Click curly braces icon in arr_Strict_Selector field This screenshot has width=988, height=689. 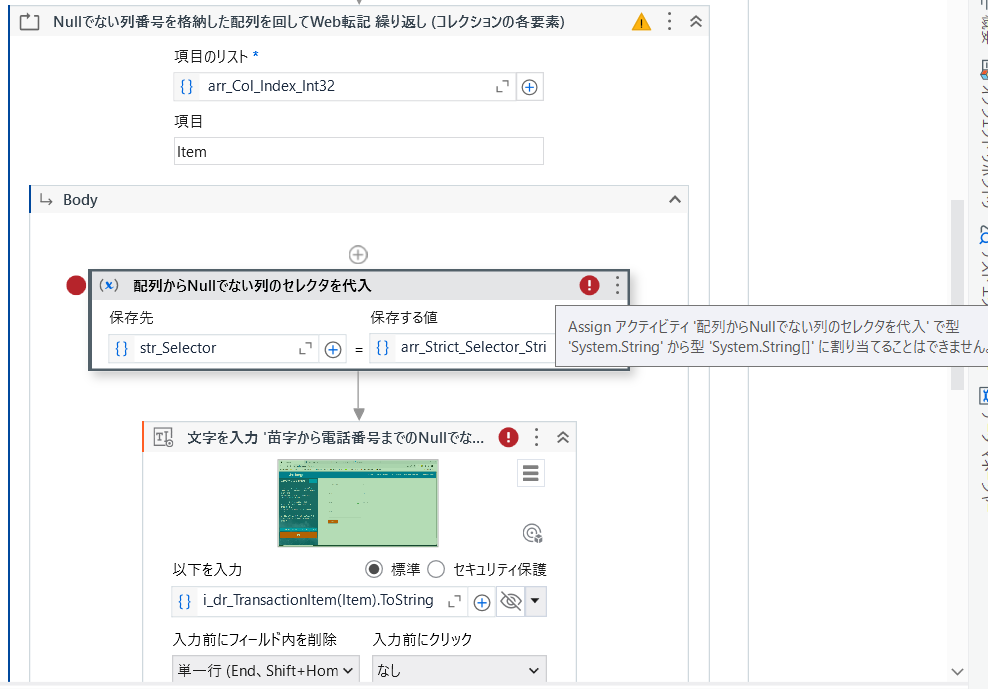tap(382, 347)
